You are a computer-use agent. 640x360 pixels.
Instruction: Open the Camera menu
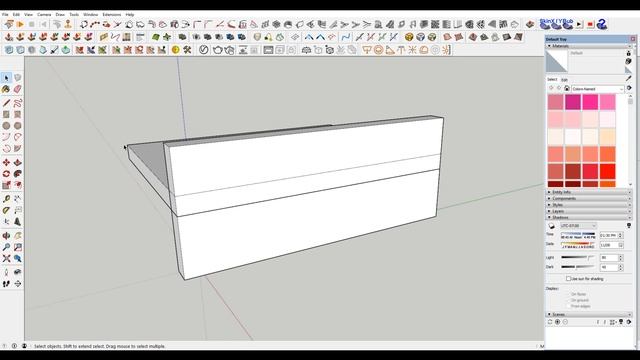tap(44, 14)
